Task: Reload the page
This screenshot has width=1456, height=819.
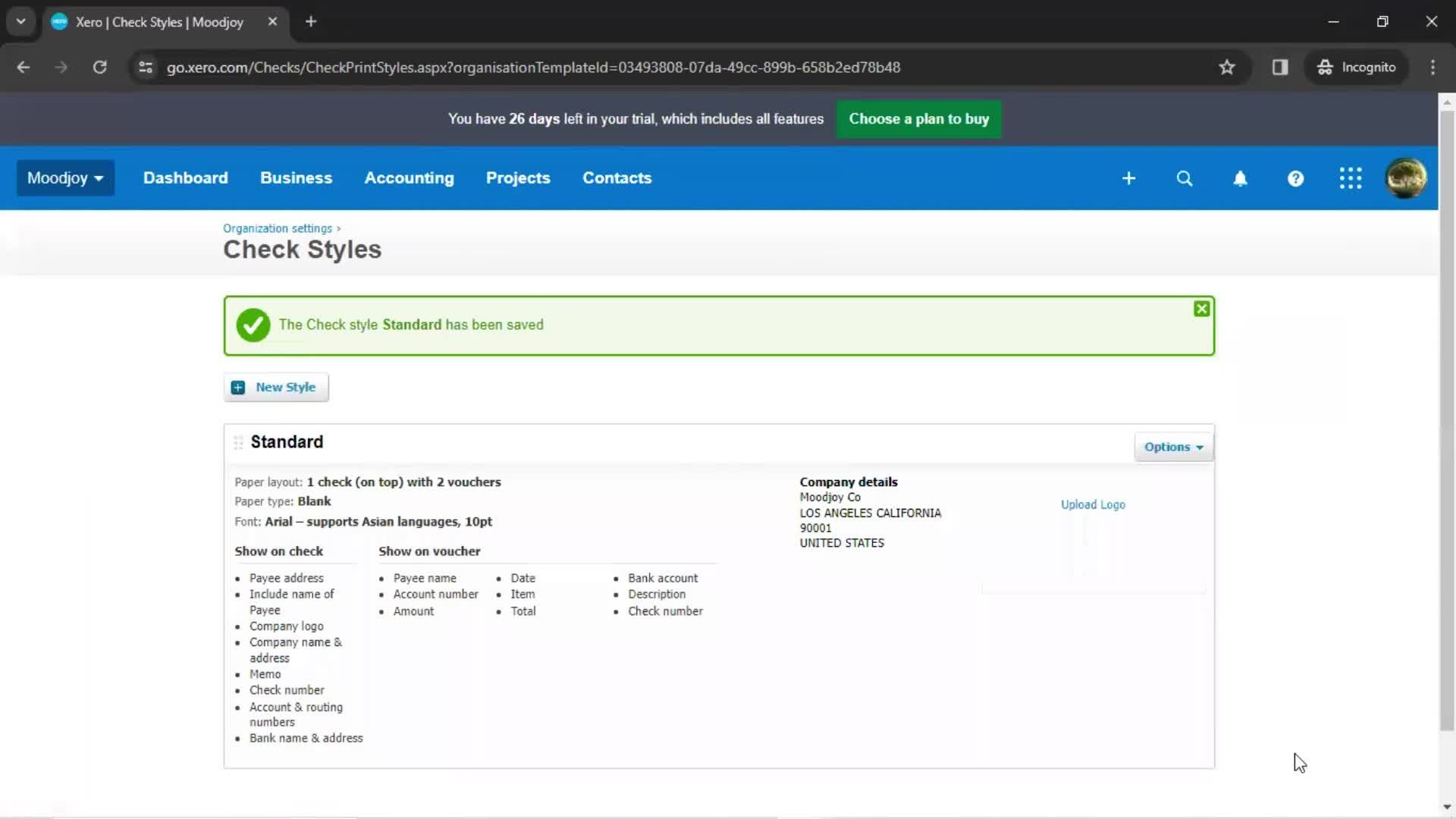Action: [99, 67]
